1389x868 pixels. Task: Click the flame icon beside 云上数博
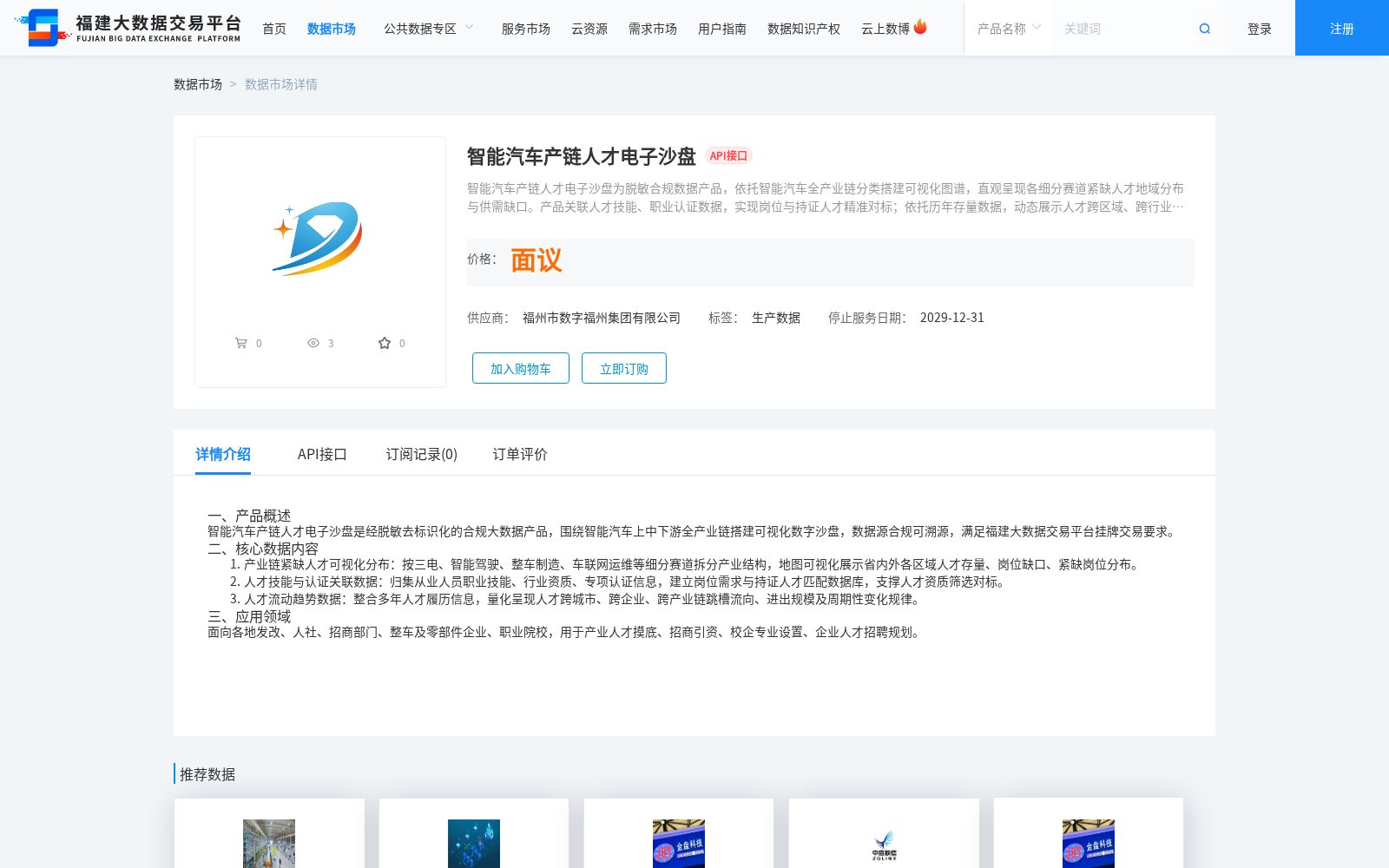click(x=920, y=27)
